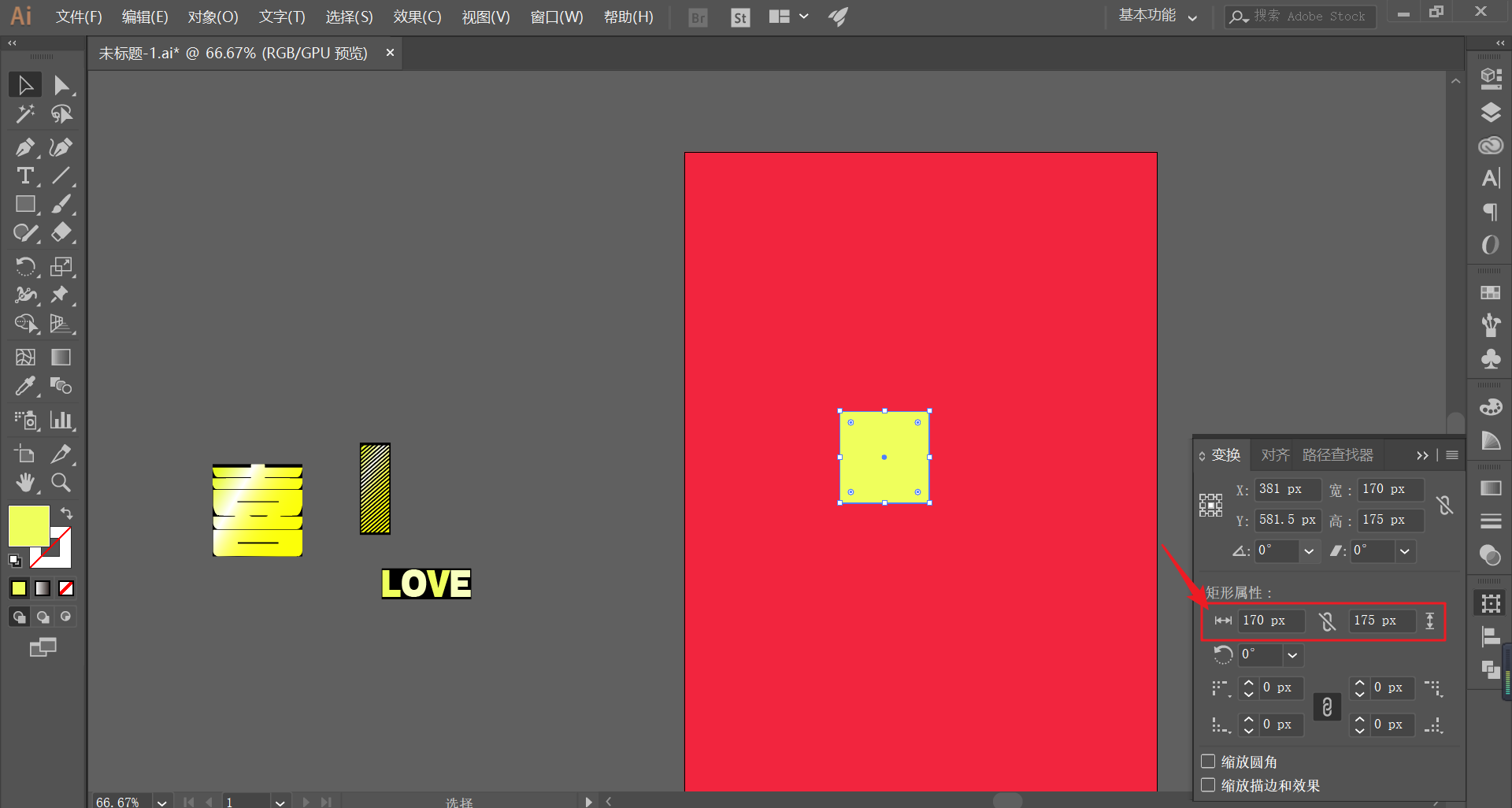Enable the 缩放描边和效果 checkbox
Screen dimensions: 1512x808
1208,785
